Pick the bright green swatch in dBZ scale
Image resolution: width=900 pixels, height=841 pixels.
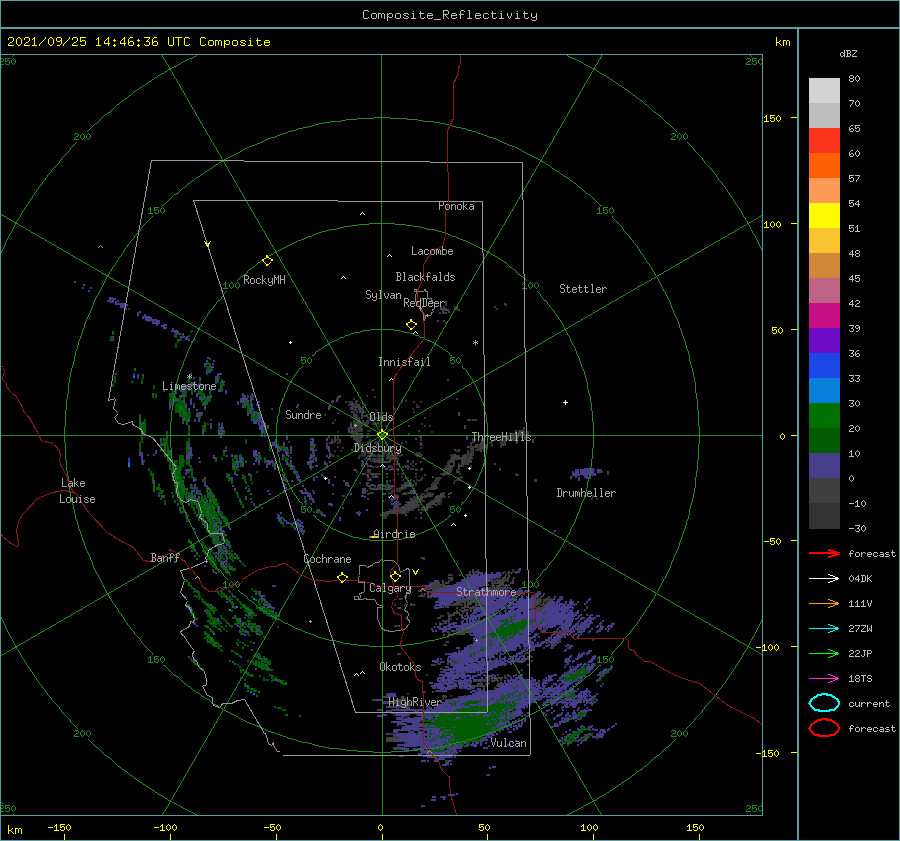824,416
